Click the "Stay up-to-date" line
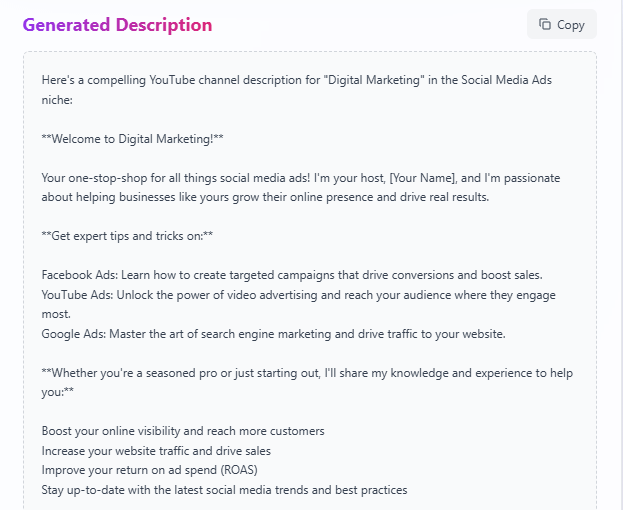 [x=224, y=490]
